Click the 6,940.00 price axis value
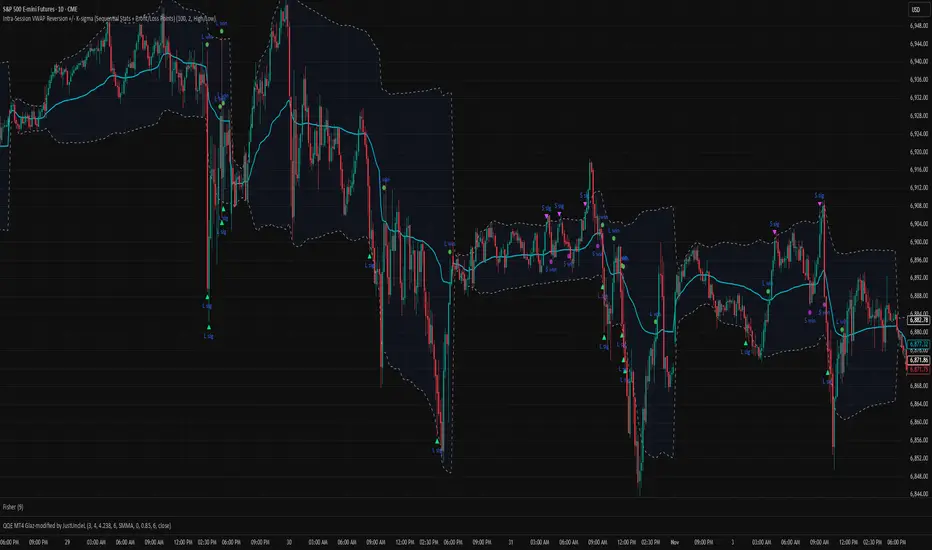The width and height of the screenshot is (932, 550). pyautogui.click(x=918, y=61)
